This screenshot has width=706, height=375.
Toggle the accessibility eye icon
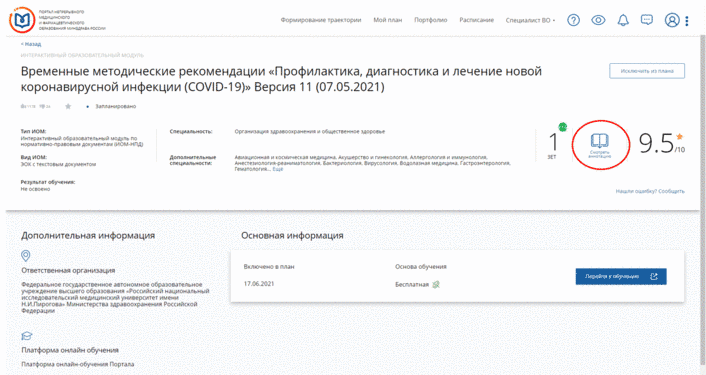coord(598,20)
